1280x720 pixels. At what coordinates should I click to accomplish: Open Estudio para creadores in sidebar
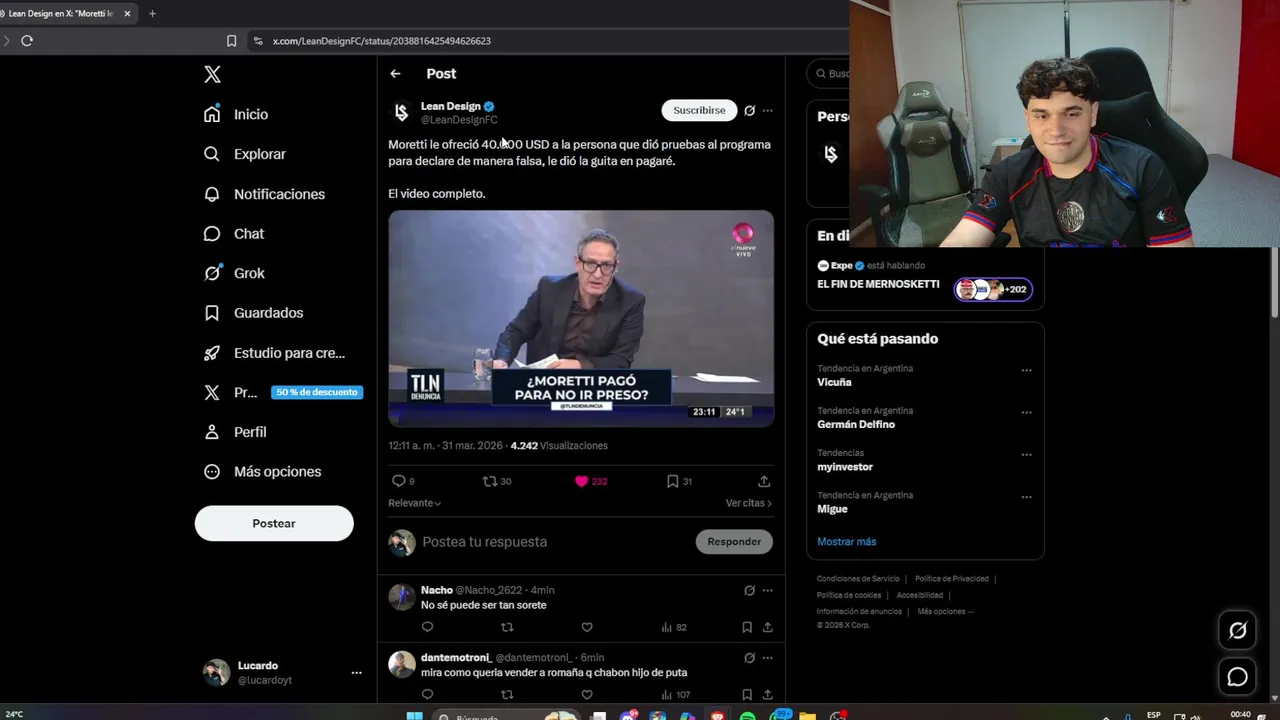coord(274,353)
